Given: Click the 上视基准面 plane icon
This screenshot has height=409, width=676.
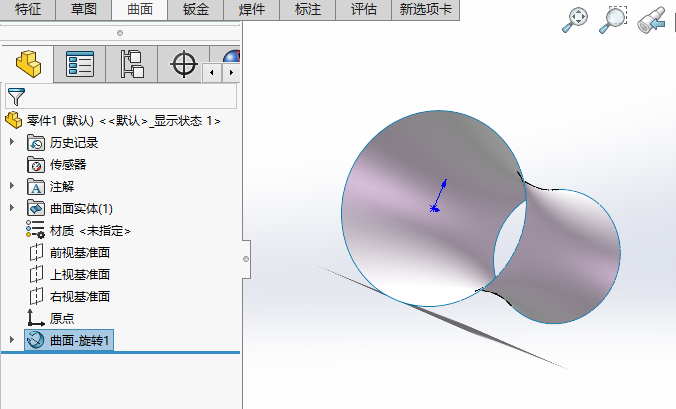Looking at the screenshot, I should pyautogui.click(x=36, y=275).
